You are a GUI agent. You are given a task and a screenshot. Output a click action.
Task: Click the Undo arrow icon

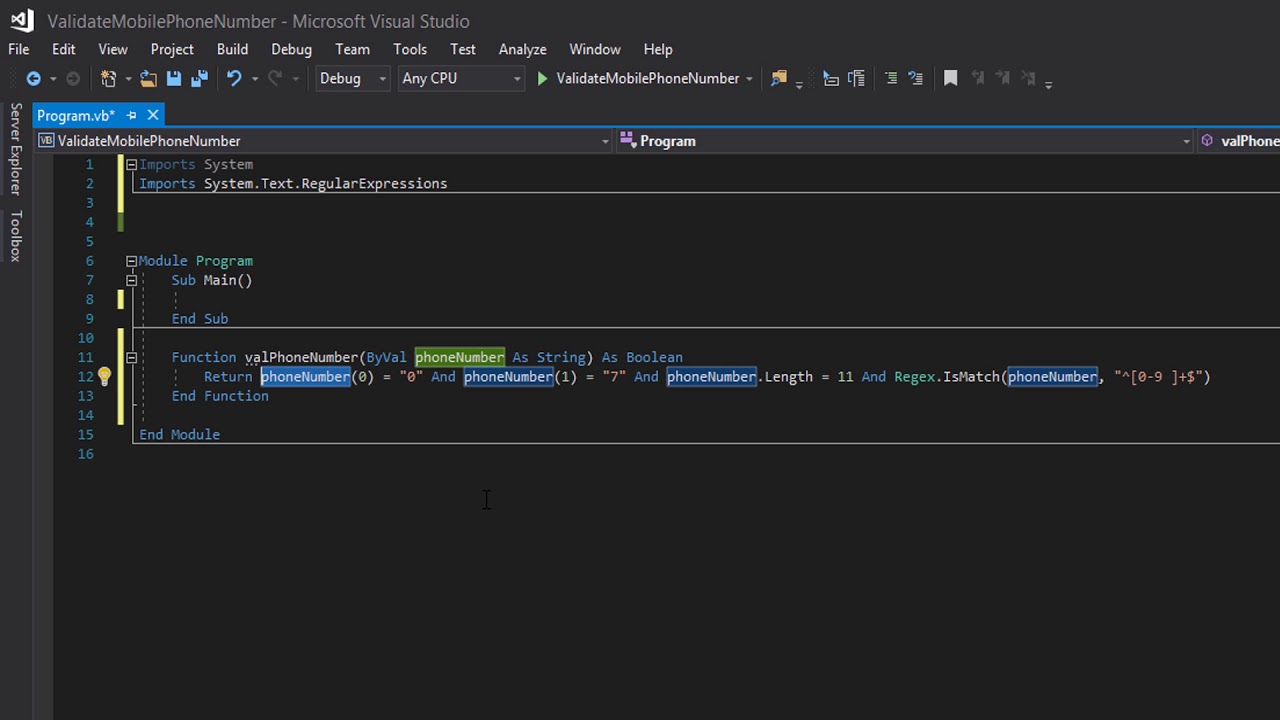pos(234,78)
